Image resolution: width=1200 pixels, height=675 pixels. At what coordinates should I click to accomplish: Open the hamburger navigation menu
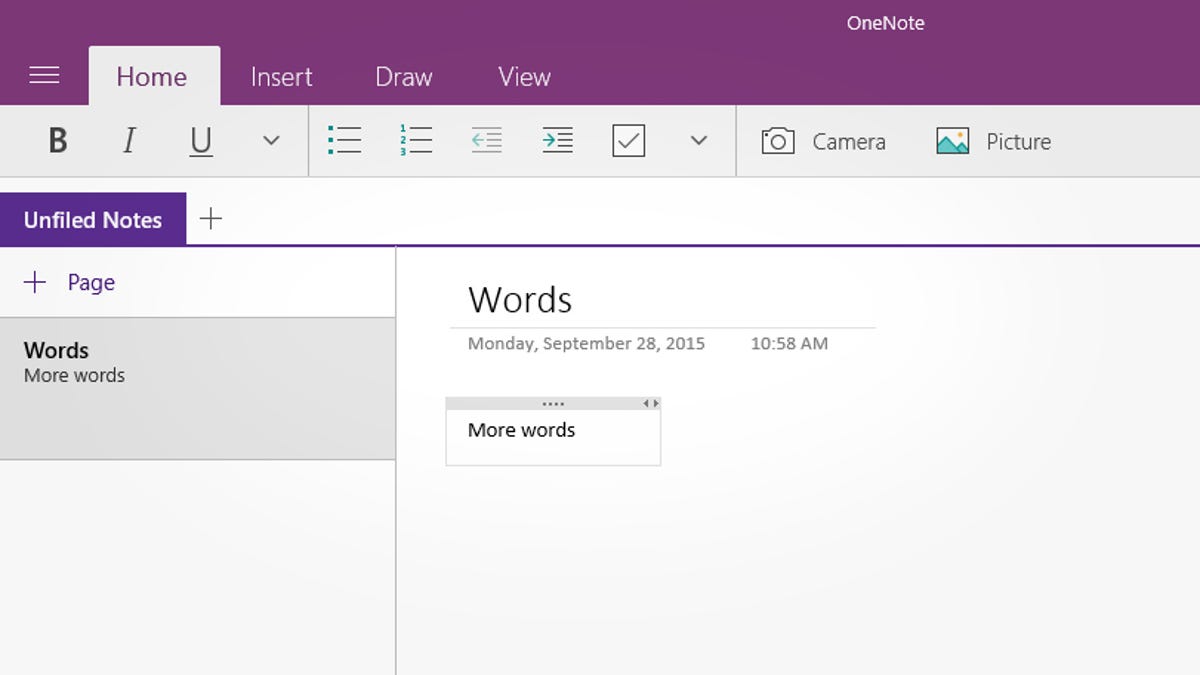point(44,76)
